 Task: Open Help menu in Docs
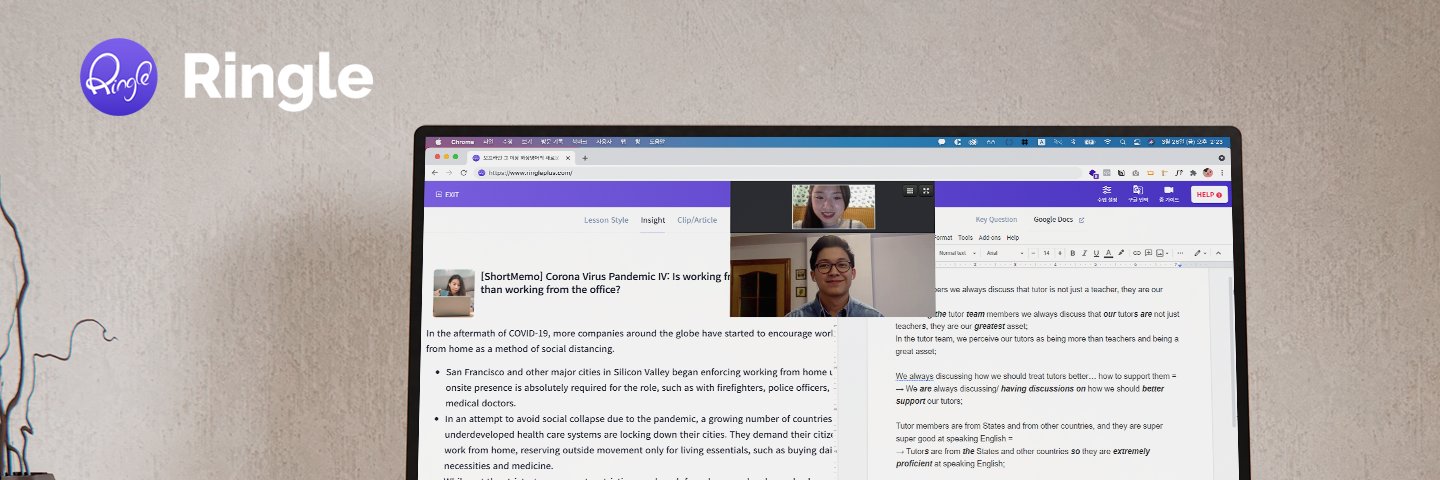1013,238
